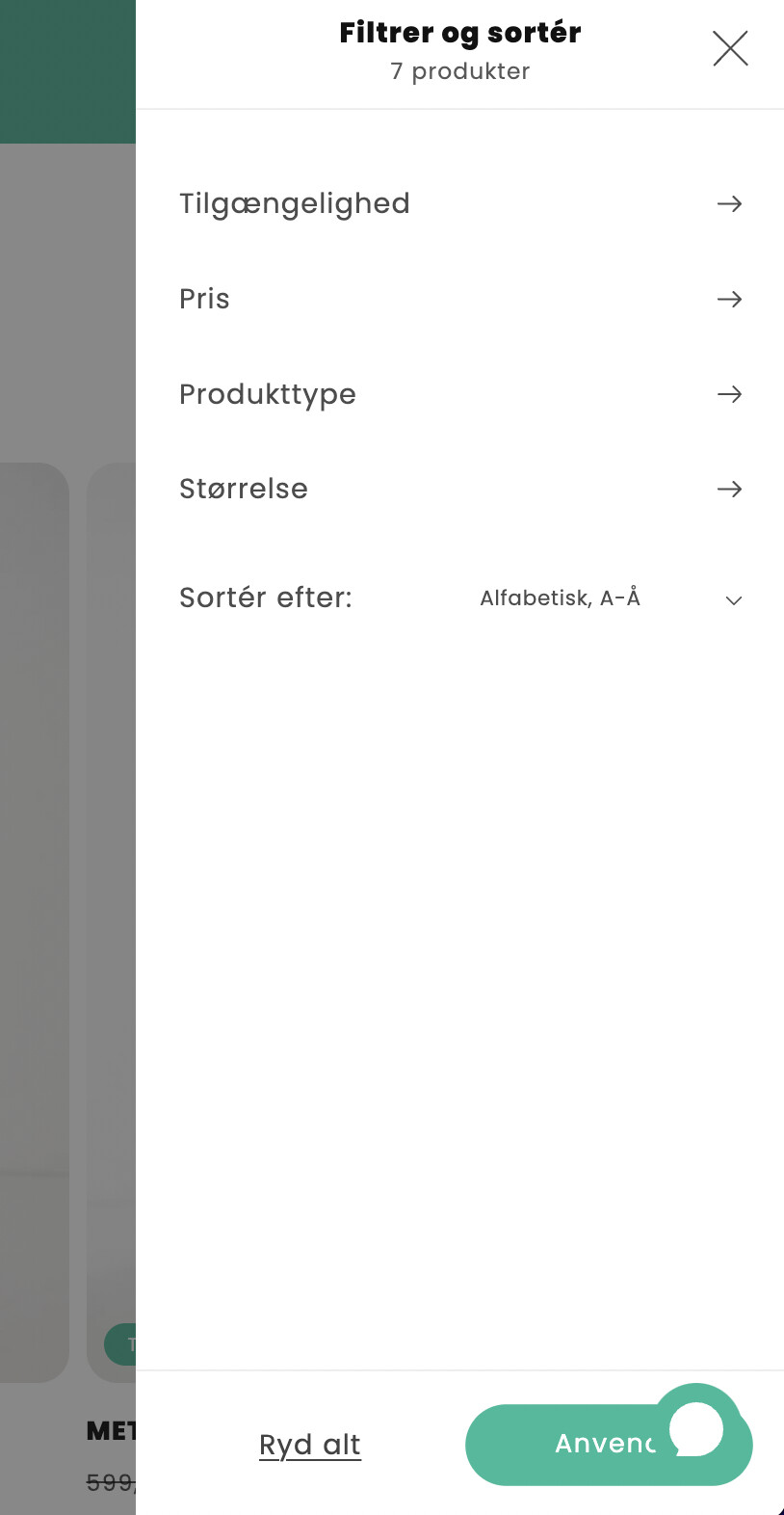Viewport: 784px width, 1515px height.
Task: Open the Pris filter option
Action: coord(204,299)
